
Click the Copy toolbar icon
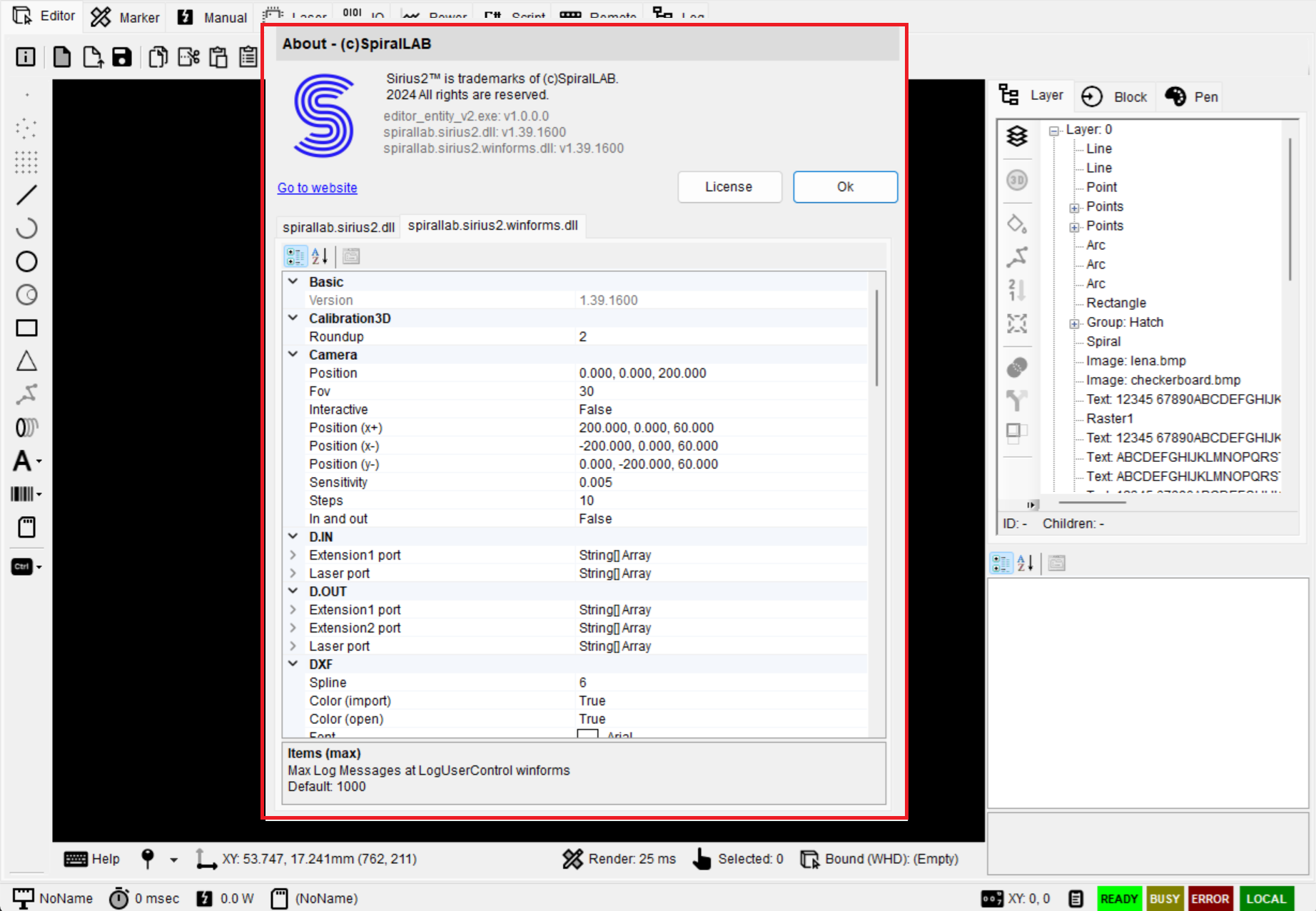[158, 57]
